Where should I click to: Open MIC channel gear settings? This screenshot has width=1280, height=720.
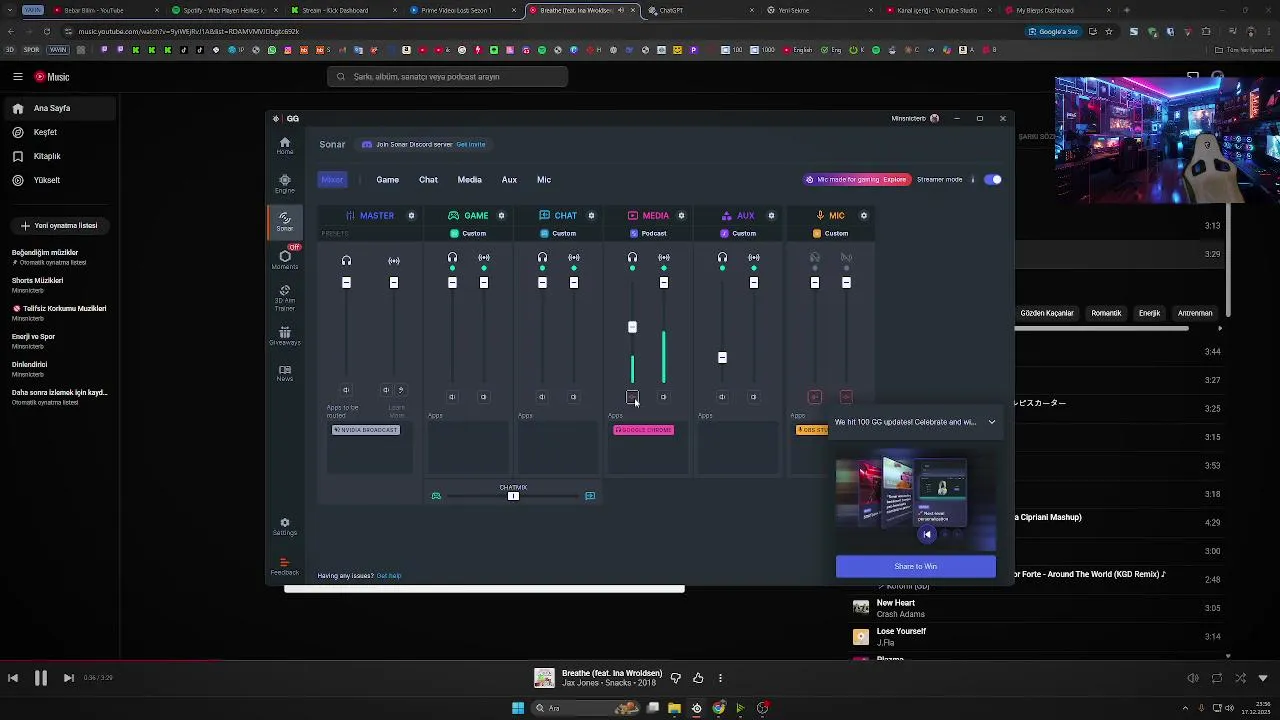click(864, 215)
